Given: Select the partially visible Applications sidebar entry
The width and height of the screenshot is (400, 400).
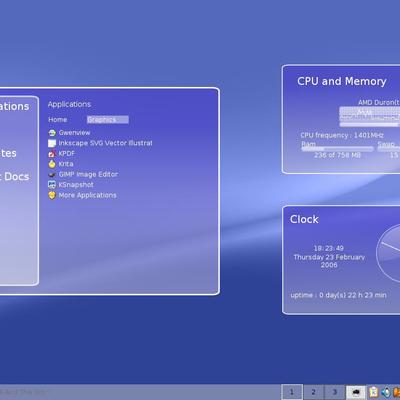Looking at the screenshot, I should coord(15,106).
